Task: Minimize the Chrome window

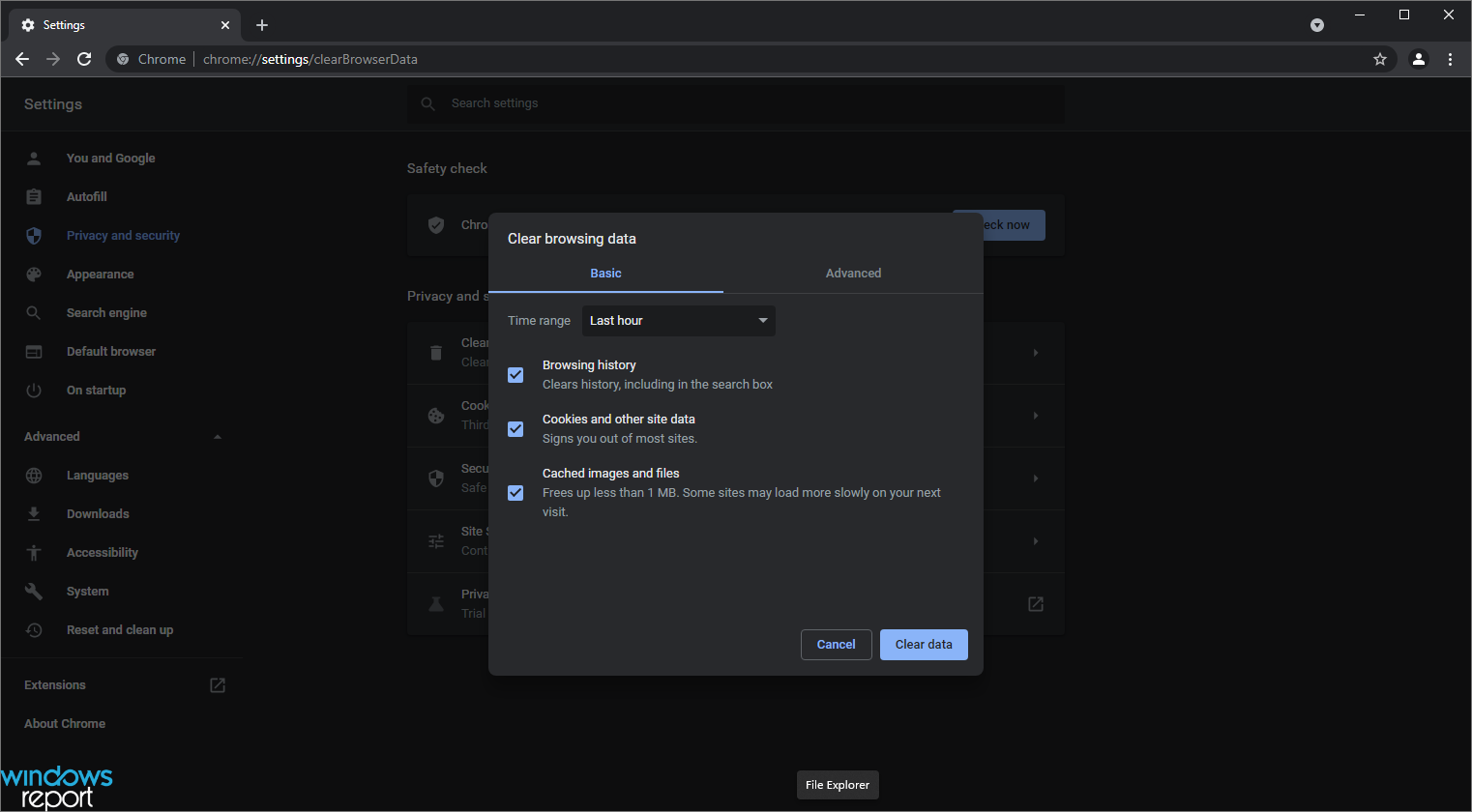Action: pyautogui.click(x=1360, y=14)
